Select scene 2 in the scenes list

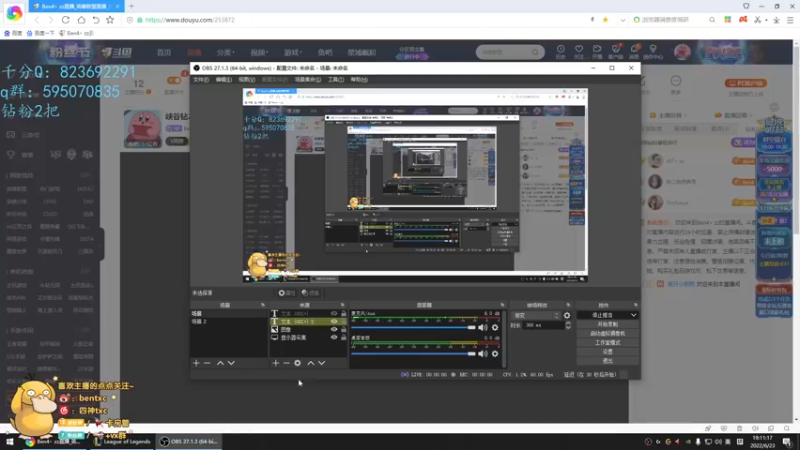[229, 321]
